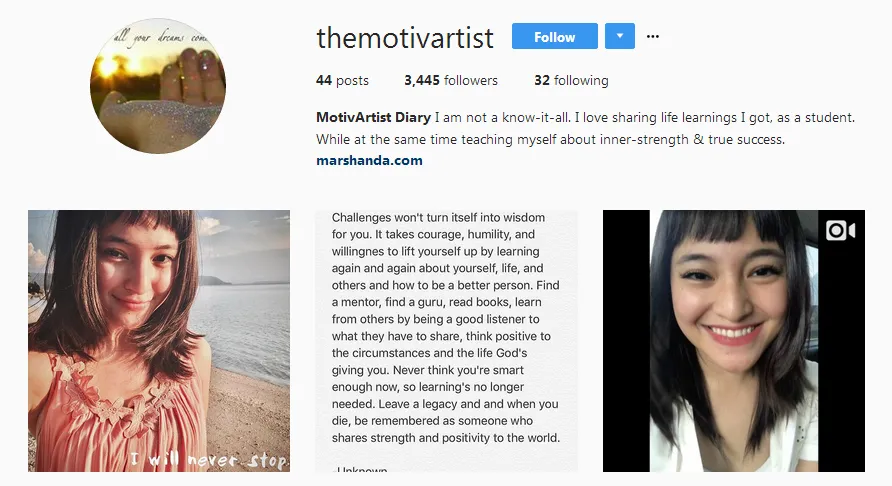Open the beach selfie post thumbnail
This screenshot has width=892, height=486.
pos(159,341)
